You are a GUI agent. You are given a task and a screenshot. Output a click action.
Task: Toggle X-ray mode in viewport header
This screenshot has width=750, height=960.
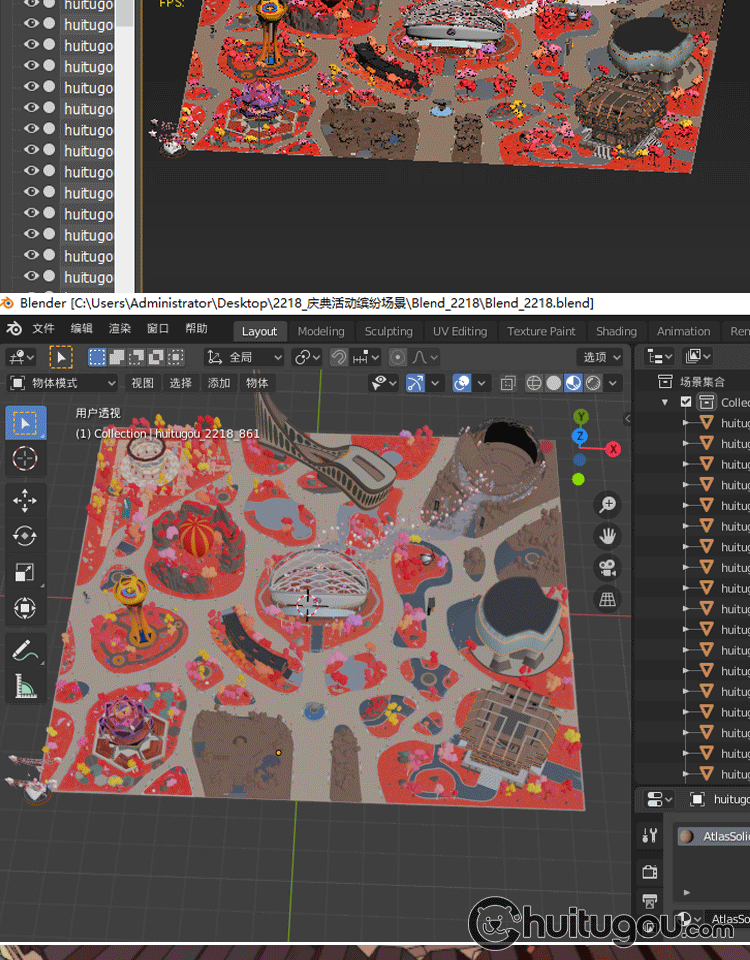508,383
